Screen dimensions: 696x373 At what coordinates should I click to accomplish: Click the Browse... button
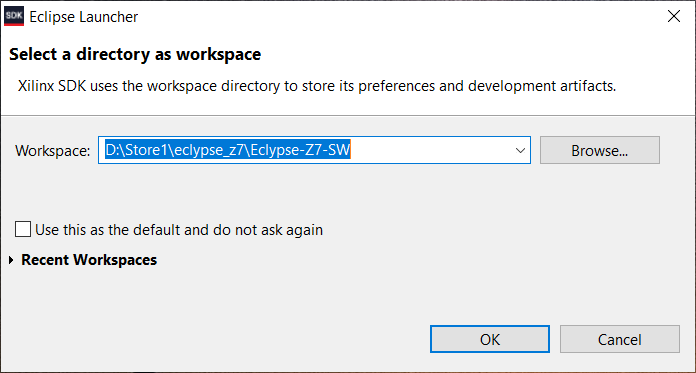point(600,151)
